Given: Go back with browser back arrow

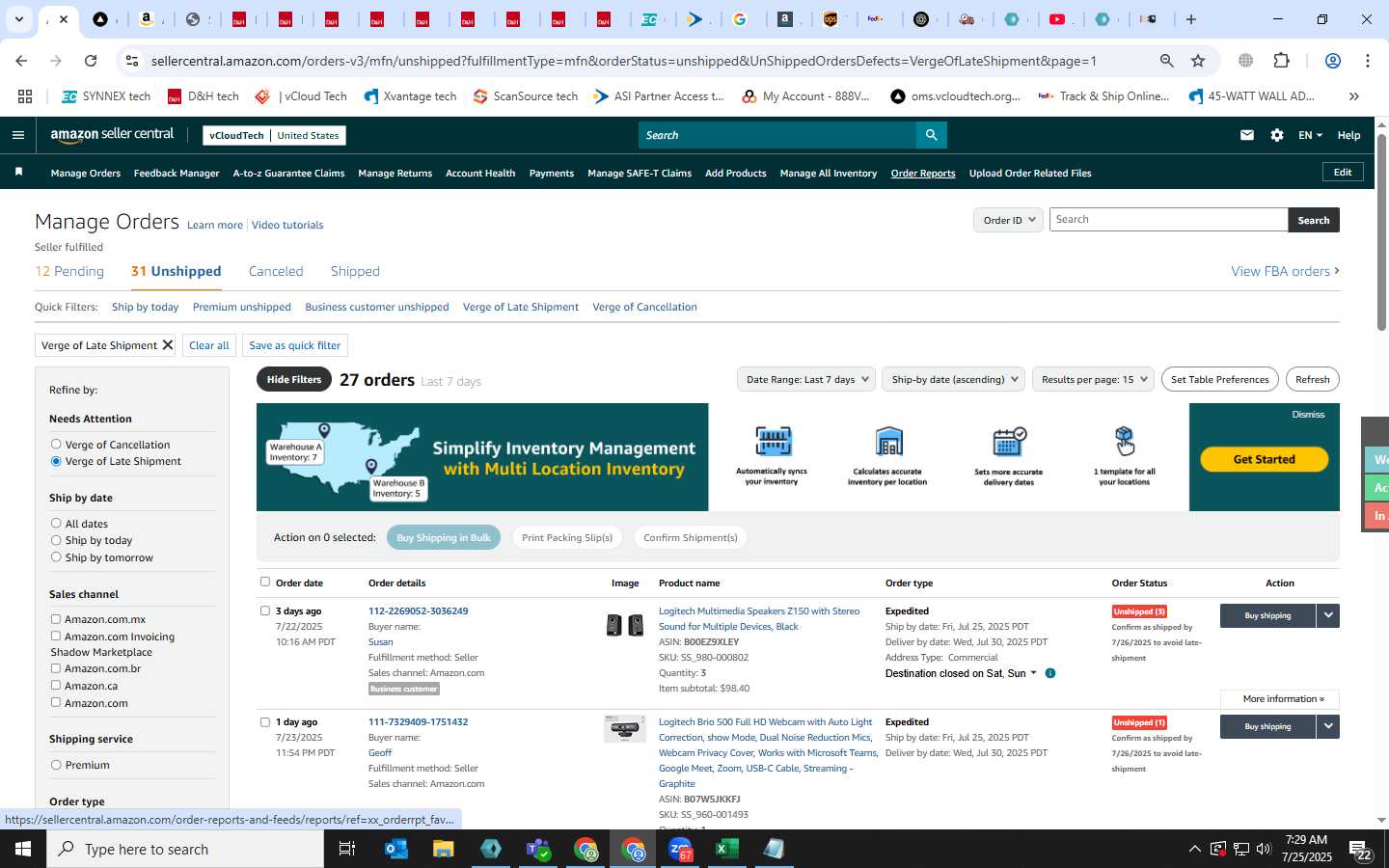Looking at the screenshot, I should click(x=21, y=61).
